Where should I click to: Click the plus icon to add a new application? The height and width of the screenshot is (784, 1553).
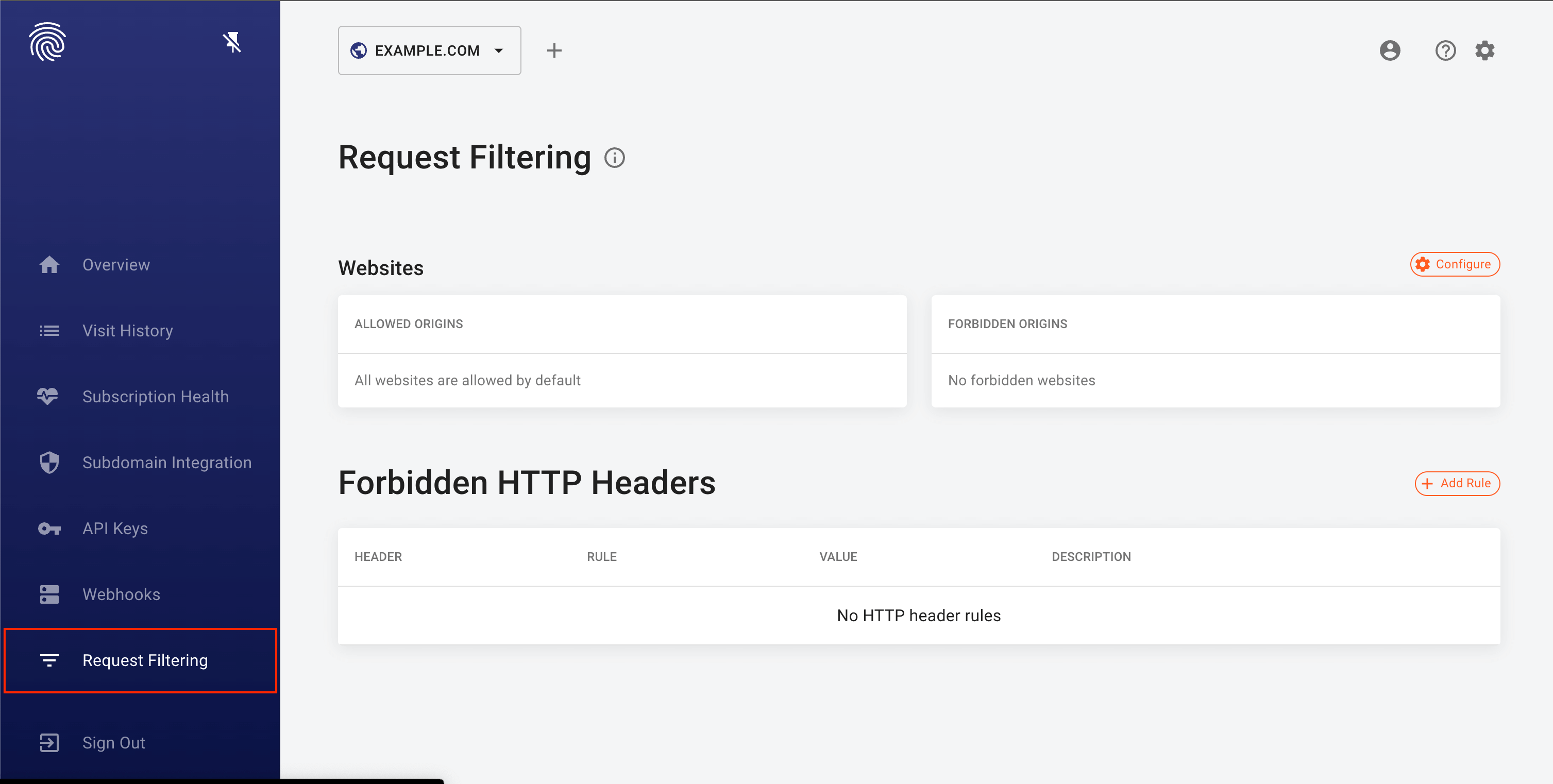pyautogui.click(x=554, y=50)
